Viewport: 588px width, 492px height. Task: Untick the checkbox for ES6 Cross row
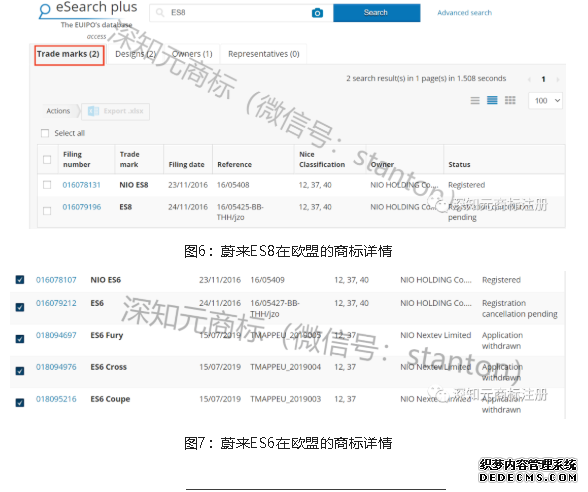(x=20, y=371)
